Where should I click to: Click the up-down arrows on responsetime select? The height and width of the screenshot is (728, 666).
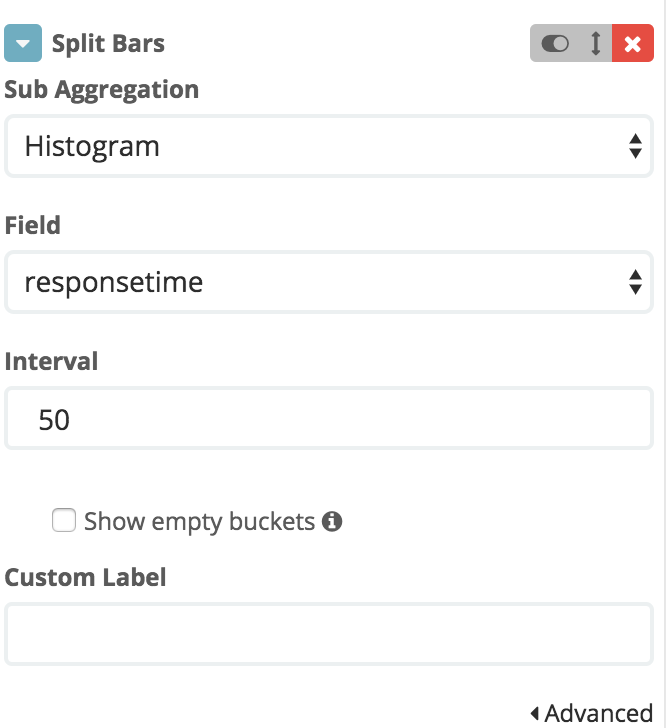635,282
